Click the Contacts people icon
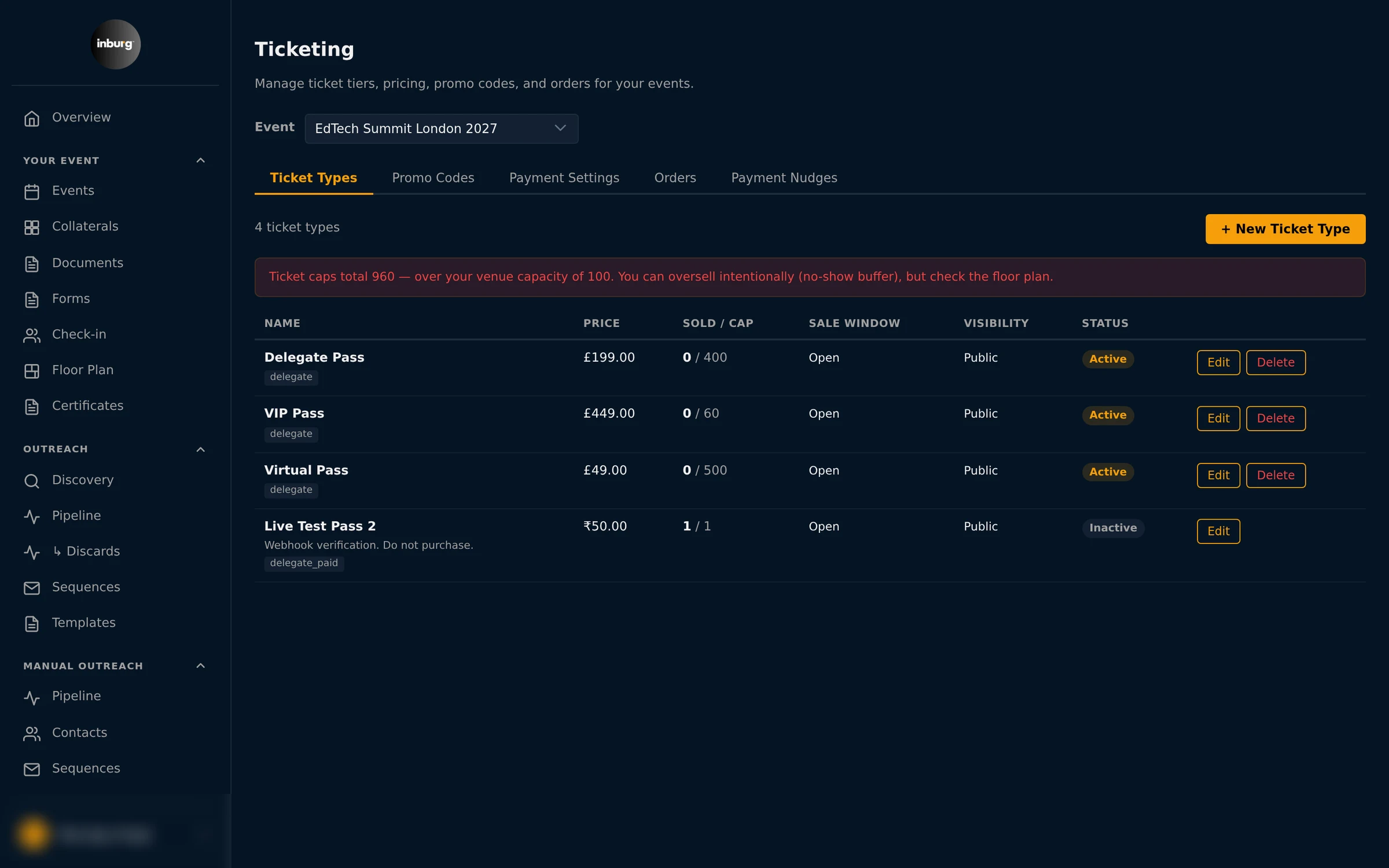The image size is (1389, 868). [32, 734]
